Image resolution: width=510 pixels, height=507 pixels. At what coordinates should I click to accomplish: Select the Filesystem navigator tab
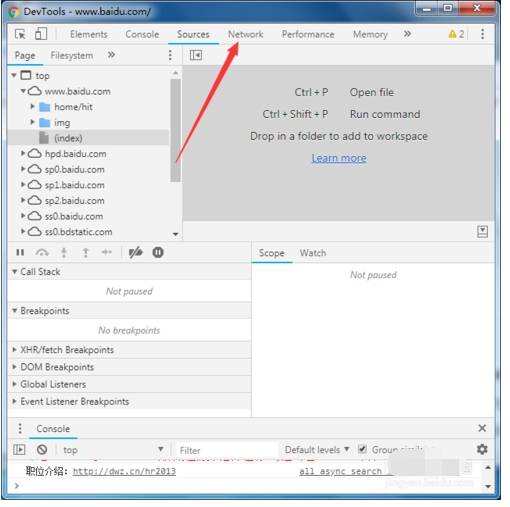tap(72, 55)
